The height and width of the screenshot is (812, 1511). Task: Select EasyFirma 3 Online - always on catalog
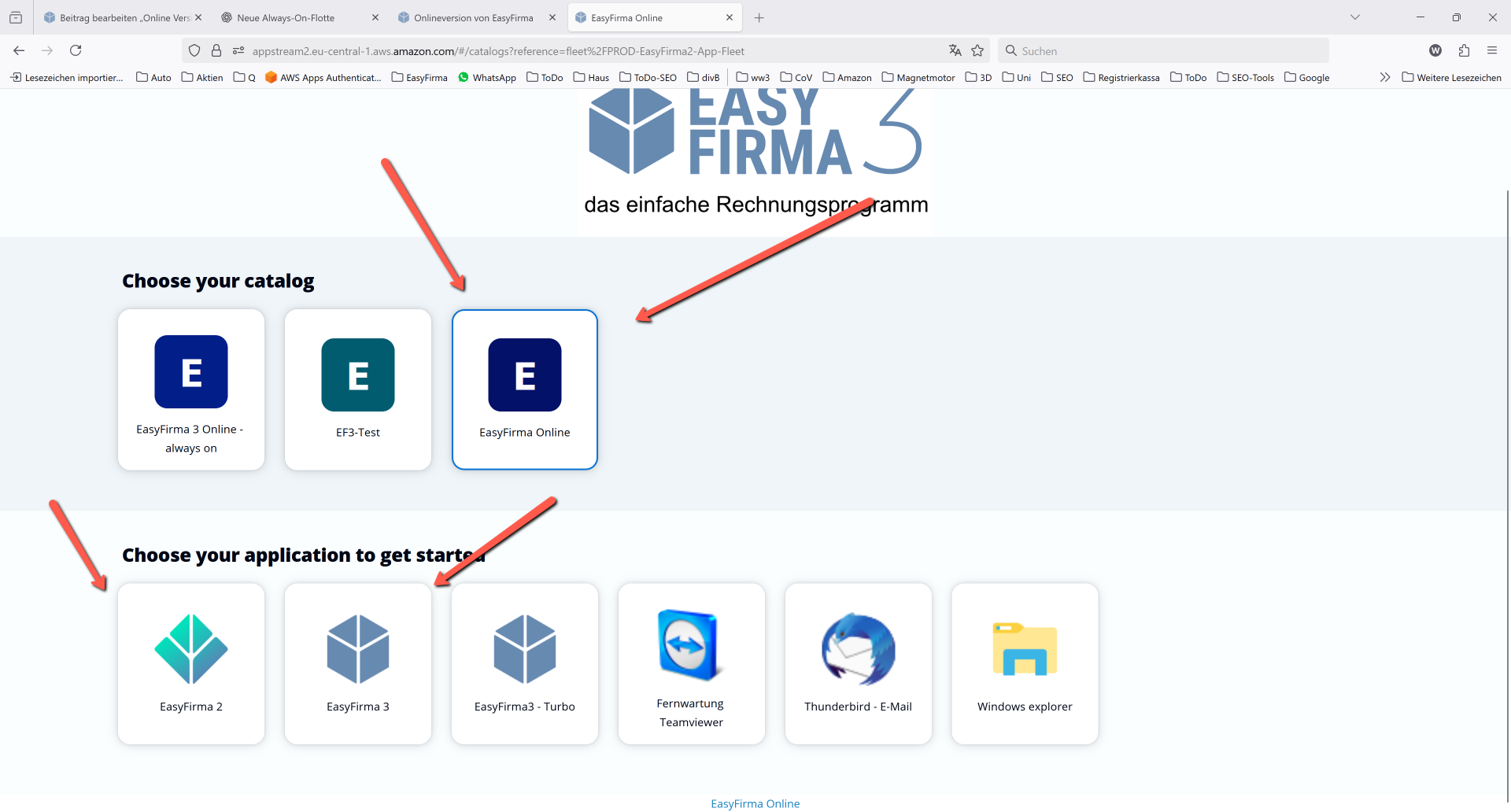(x=191, y=389)
